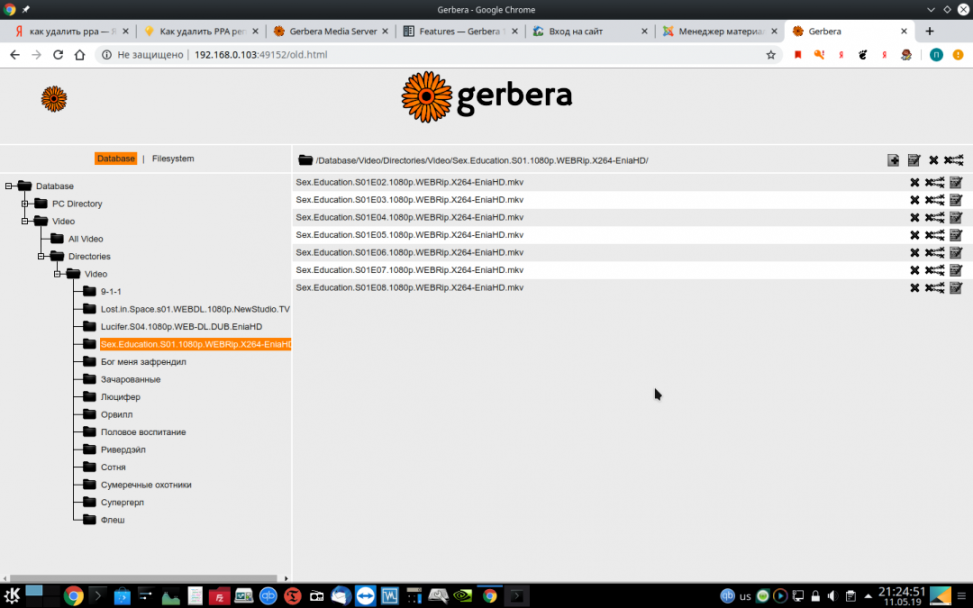Select the 'Бог меня зафрендил' folder
Screen dimensions: 973x608
tap(143, 362)
